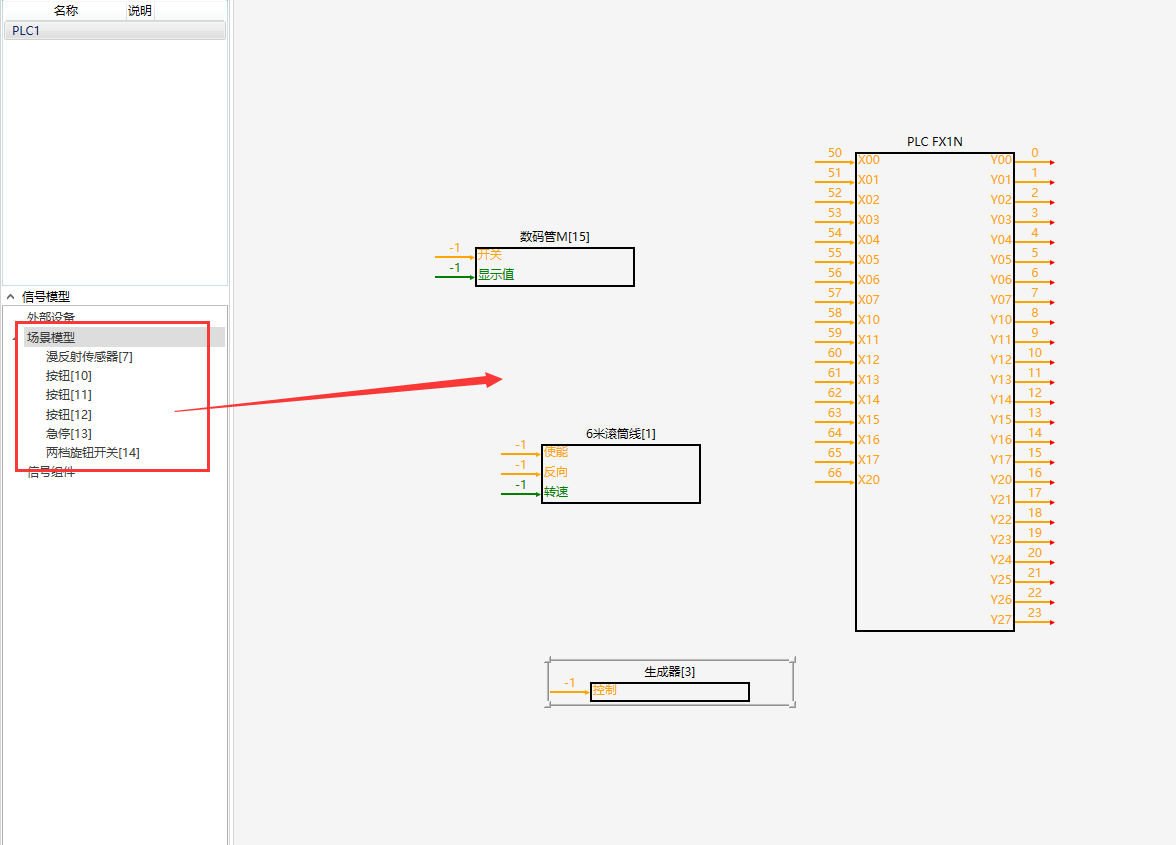This screenshot has height=845, width=1176.
Task: Click the 生成器[3] block title
Action: coord(670,672)
